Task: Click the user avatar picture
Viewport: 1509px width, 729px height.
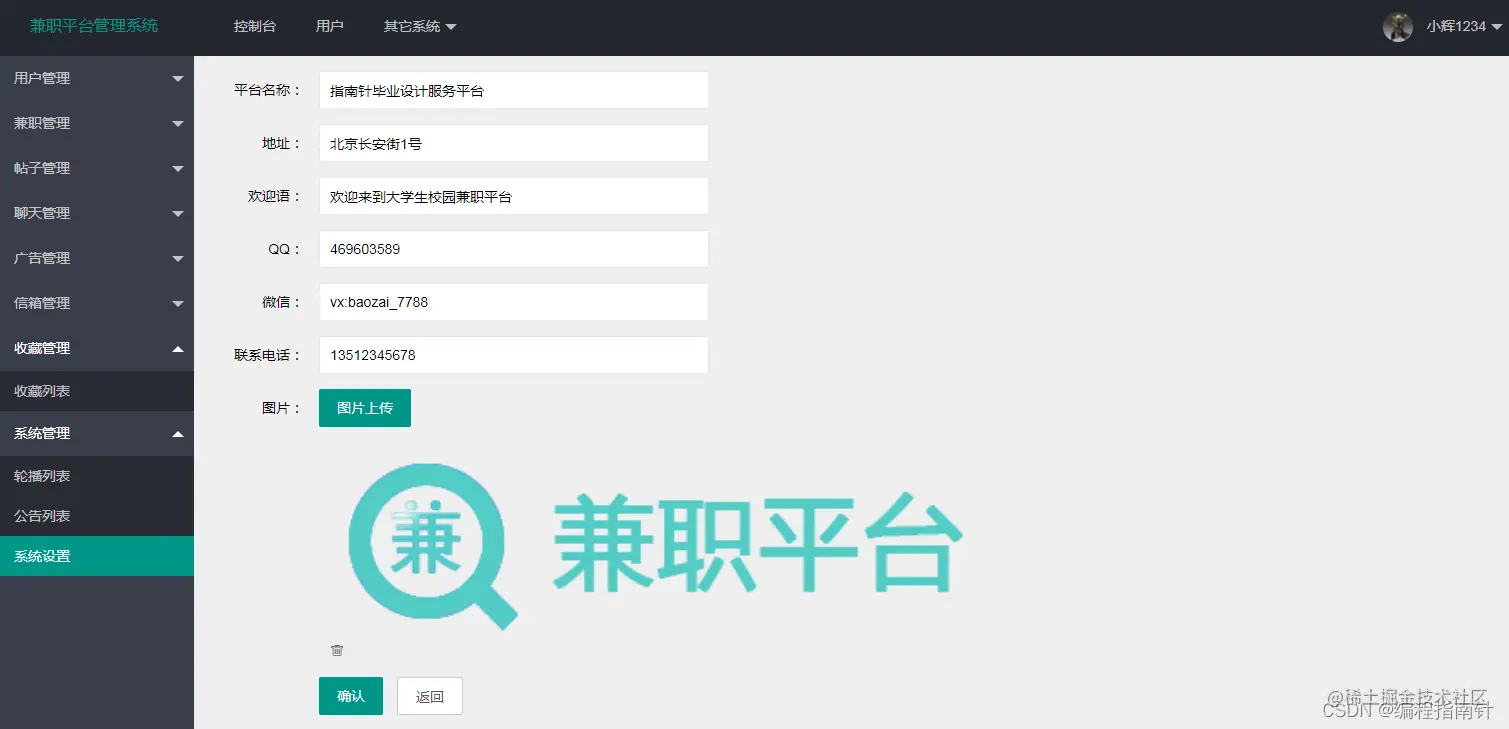Action: [x=1398, y=27]
